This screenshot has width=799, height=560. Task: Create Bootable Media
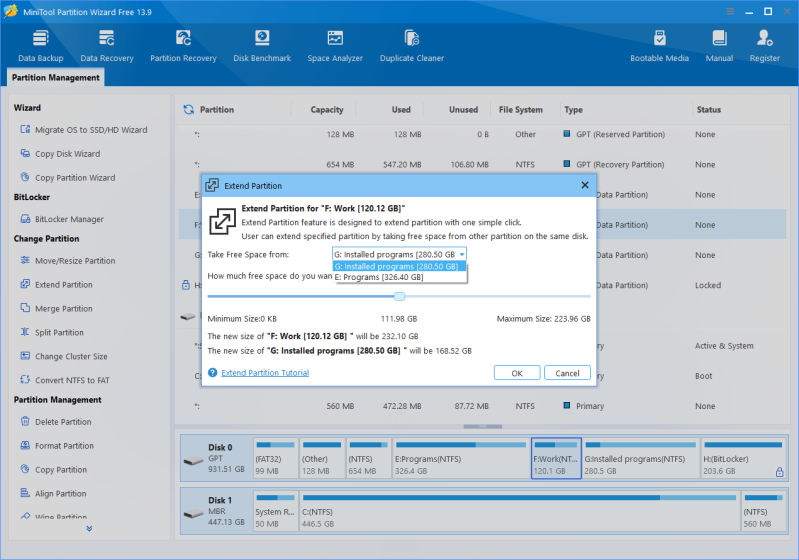click(659, 46)
